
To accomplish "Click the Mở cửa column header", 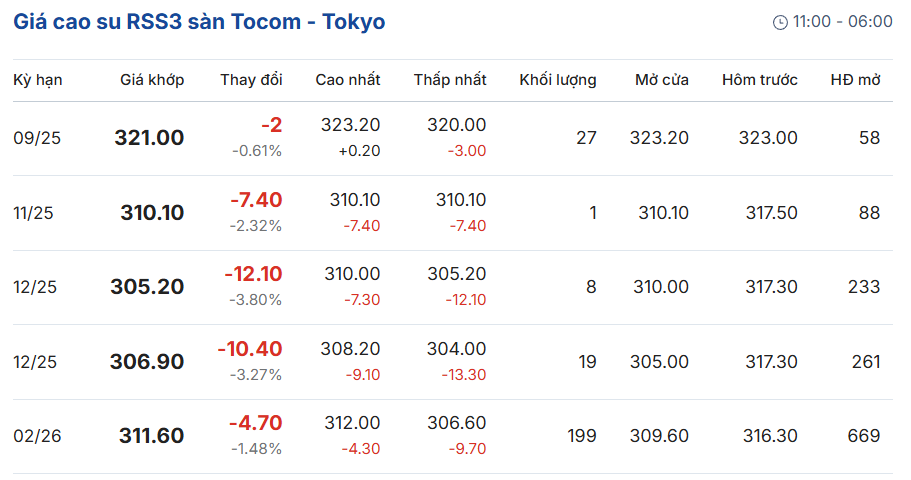I will [x=662, y=80].
